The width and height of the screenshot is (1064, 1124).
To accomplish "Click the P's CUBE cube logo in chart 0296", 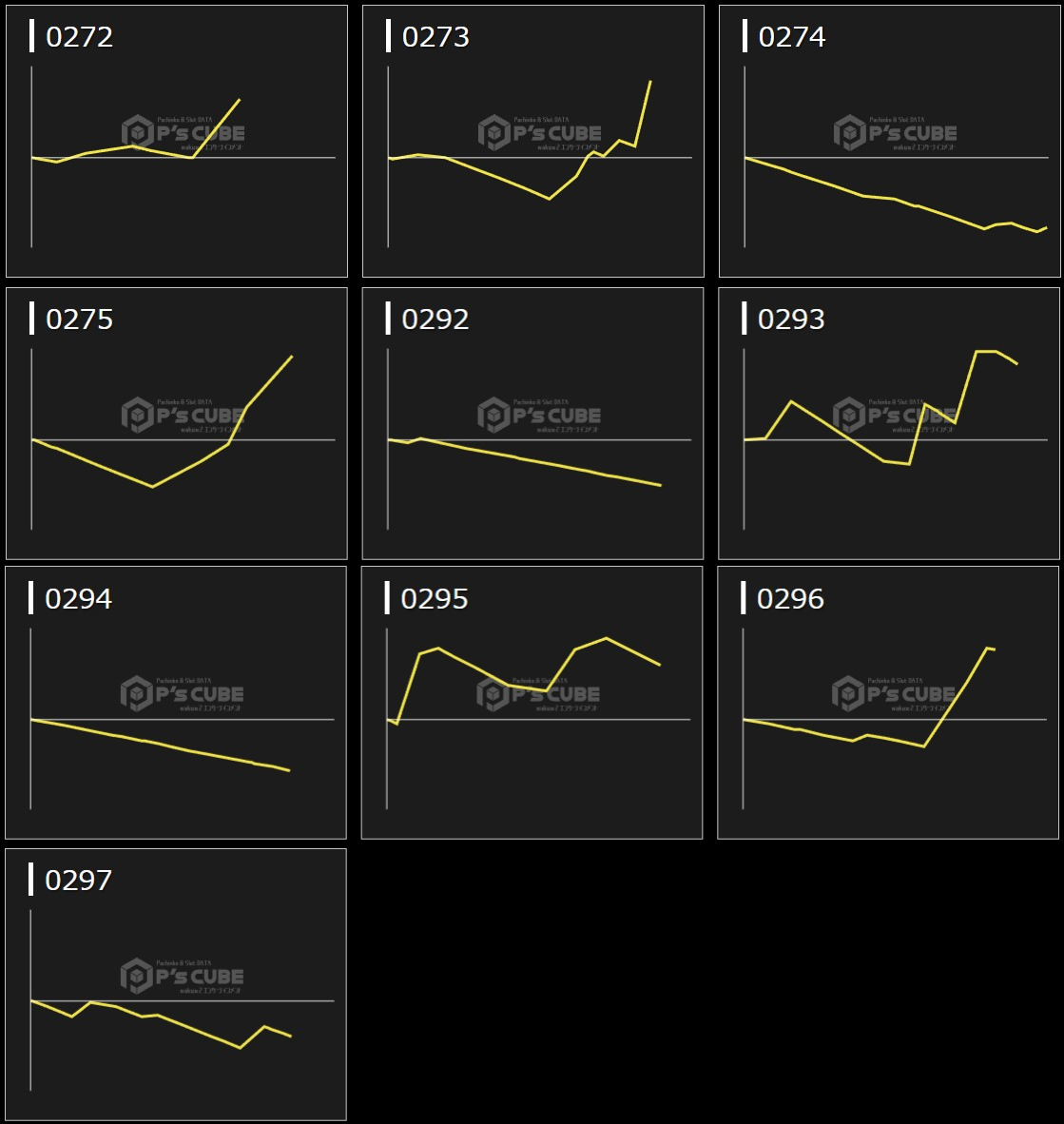I will click(x=848, y=694).
